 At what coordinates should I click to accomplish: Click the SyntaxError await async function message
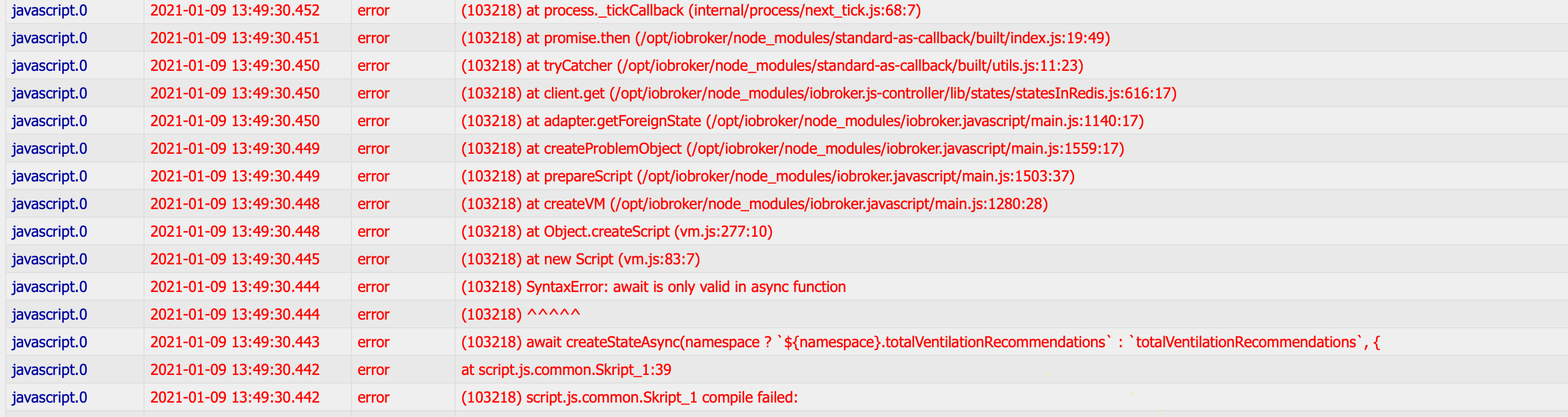pos(653,287)
